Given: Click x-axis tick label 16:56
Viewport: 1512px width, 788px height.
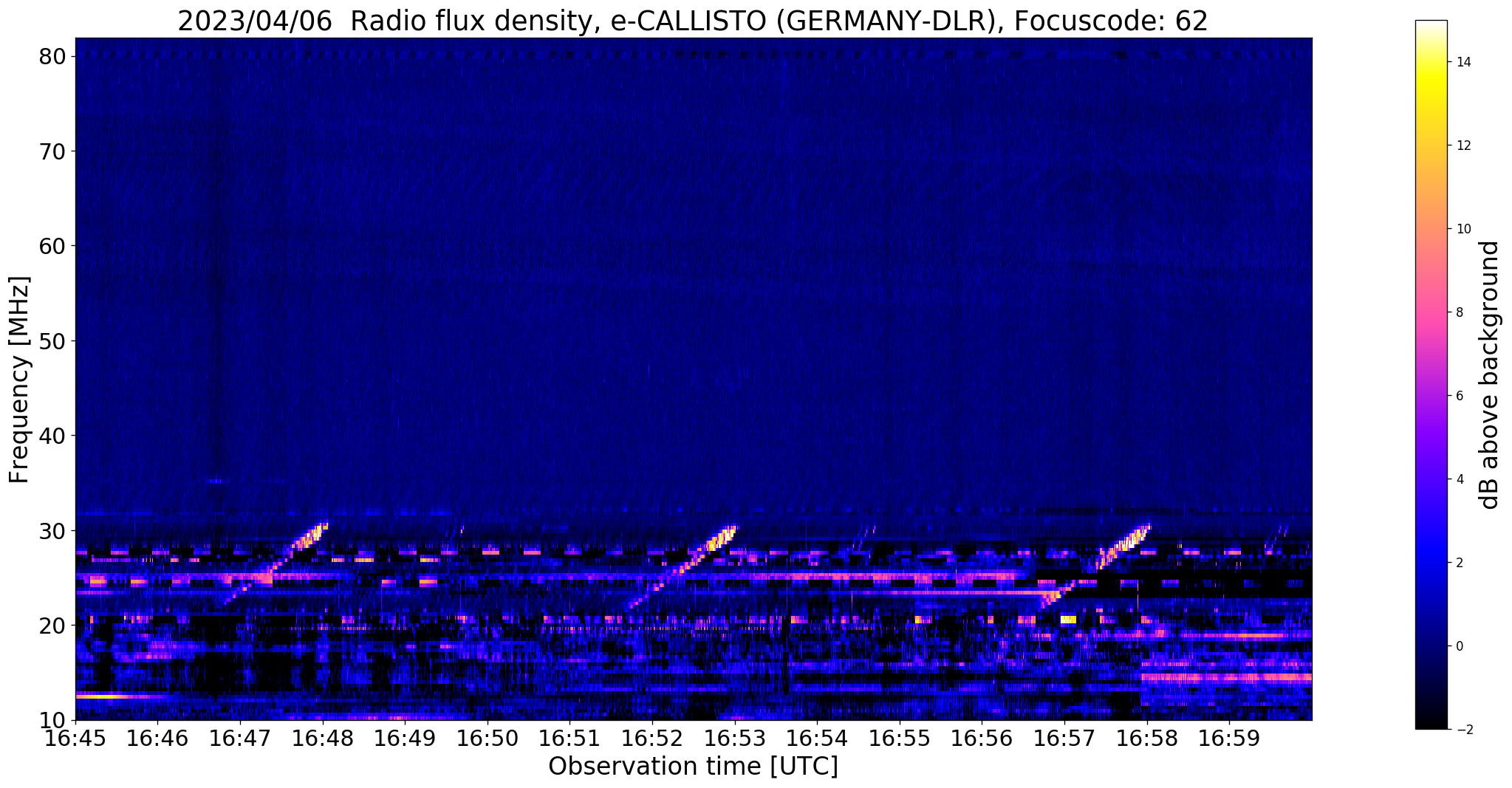Looking at the screenshot, I should coord(982,739).
